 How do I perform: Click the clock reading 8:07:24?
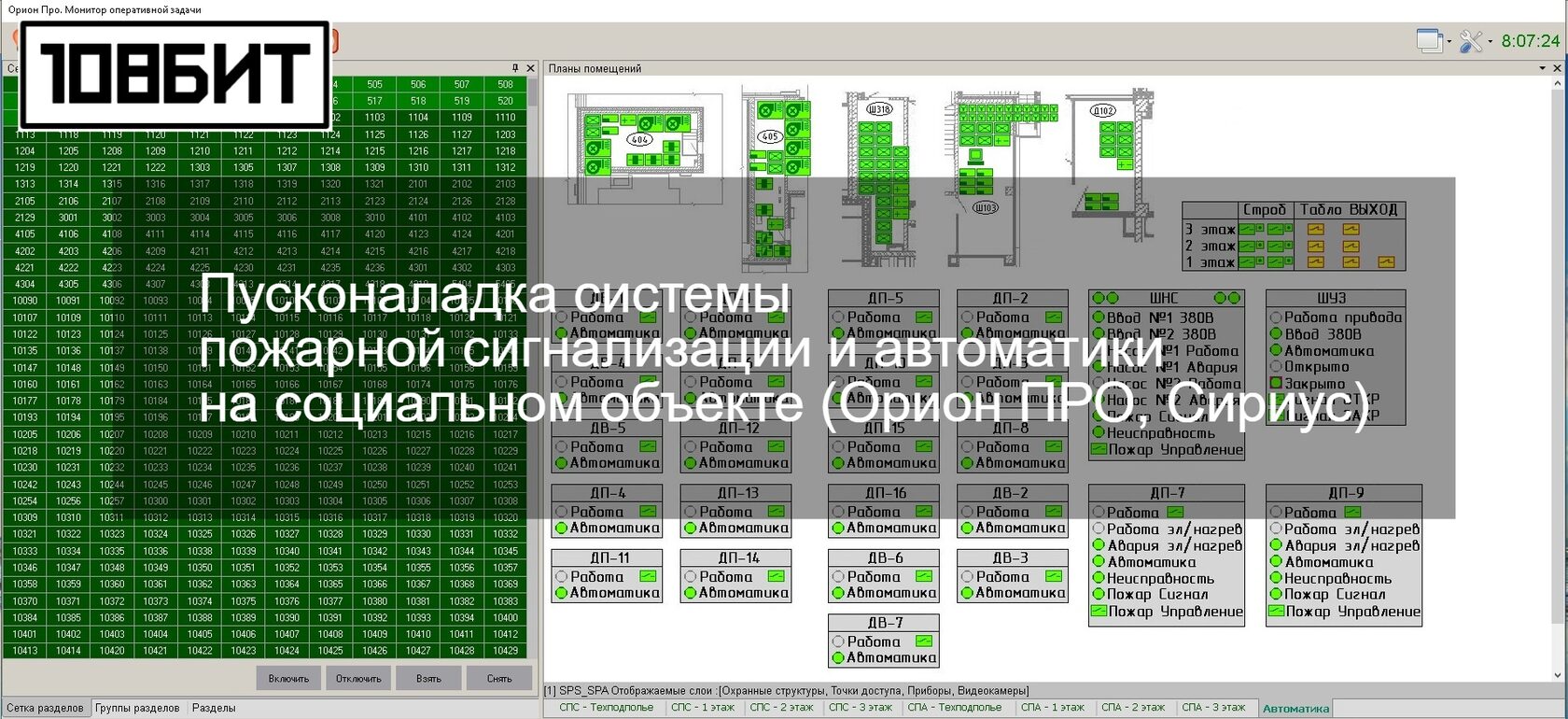coord(1530,41)
